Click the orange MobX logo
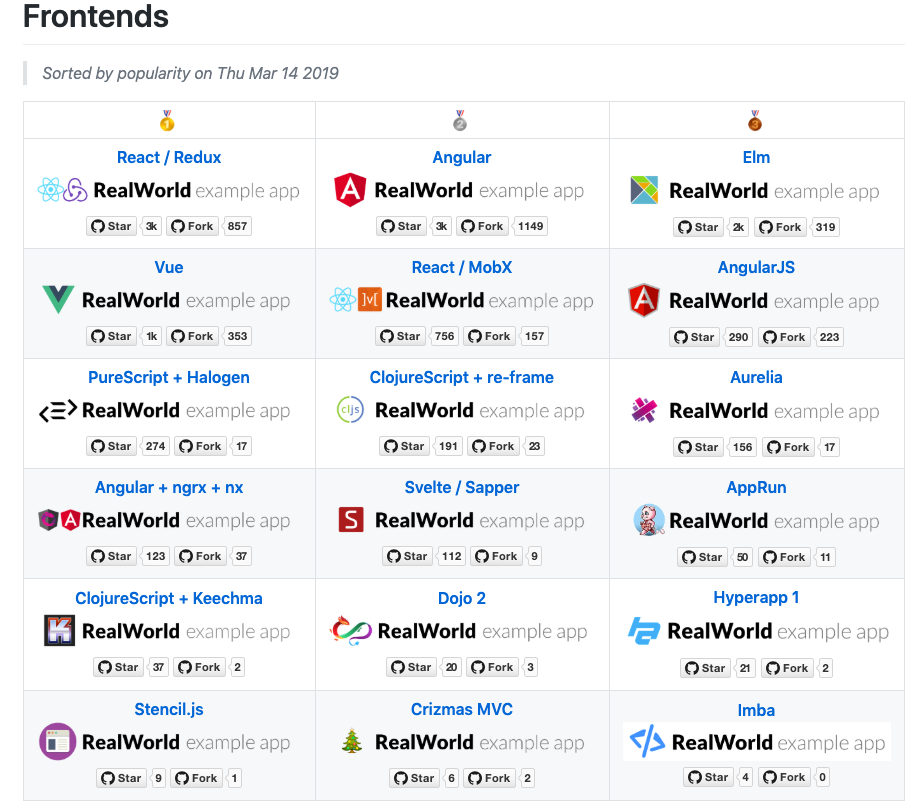This screenshot has width=921, height=809. [x=370, y=300]
